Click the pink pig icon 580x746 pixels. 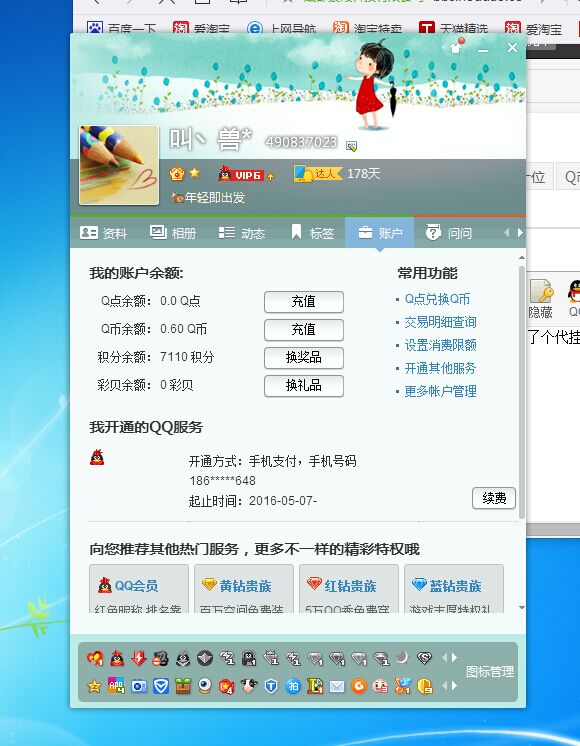pyautogui.click(x=381, y=686)
